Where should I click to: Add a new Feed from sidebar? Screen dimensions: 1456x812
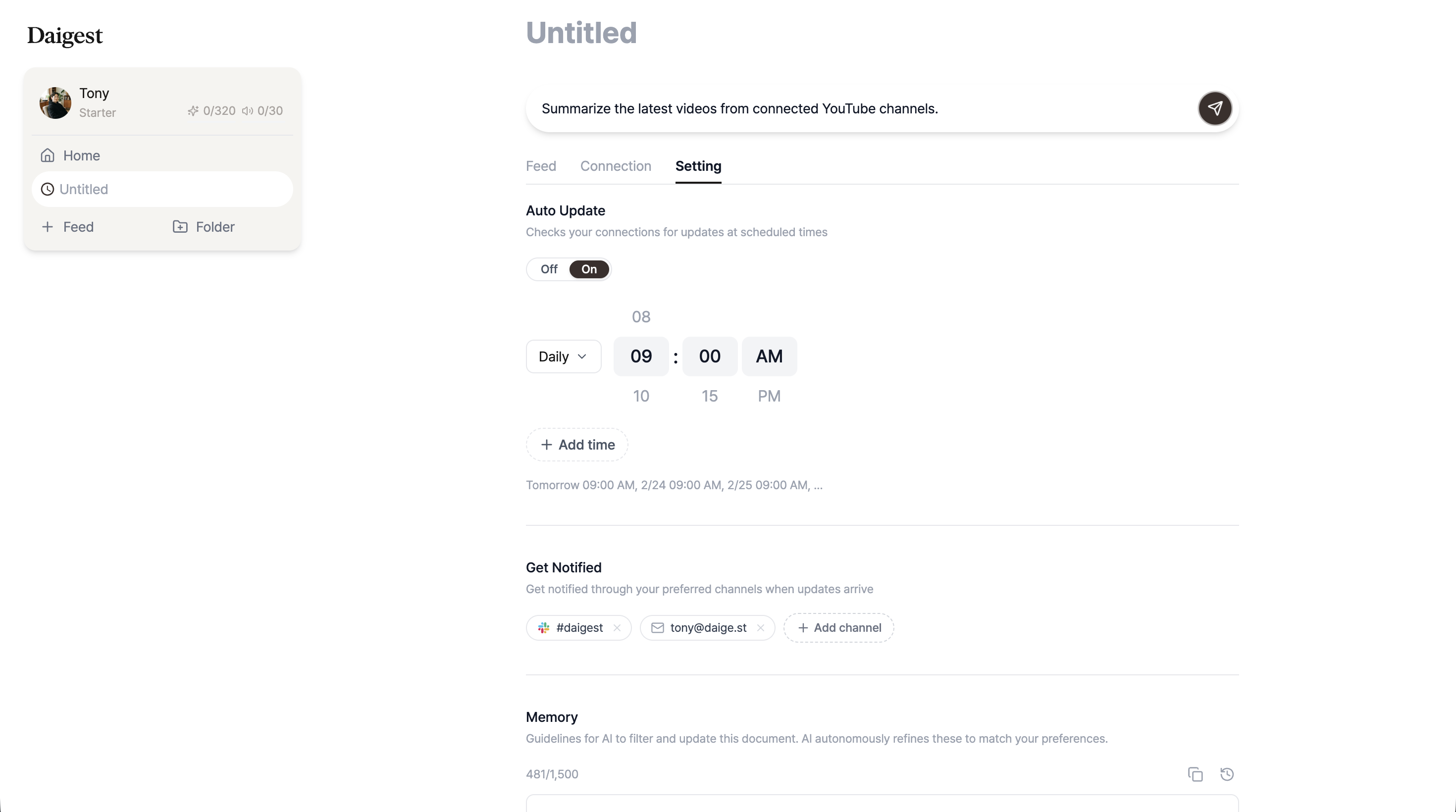68,227
